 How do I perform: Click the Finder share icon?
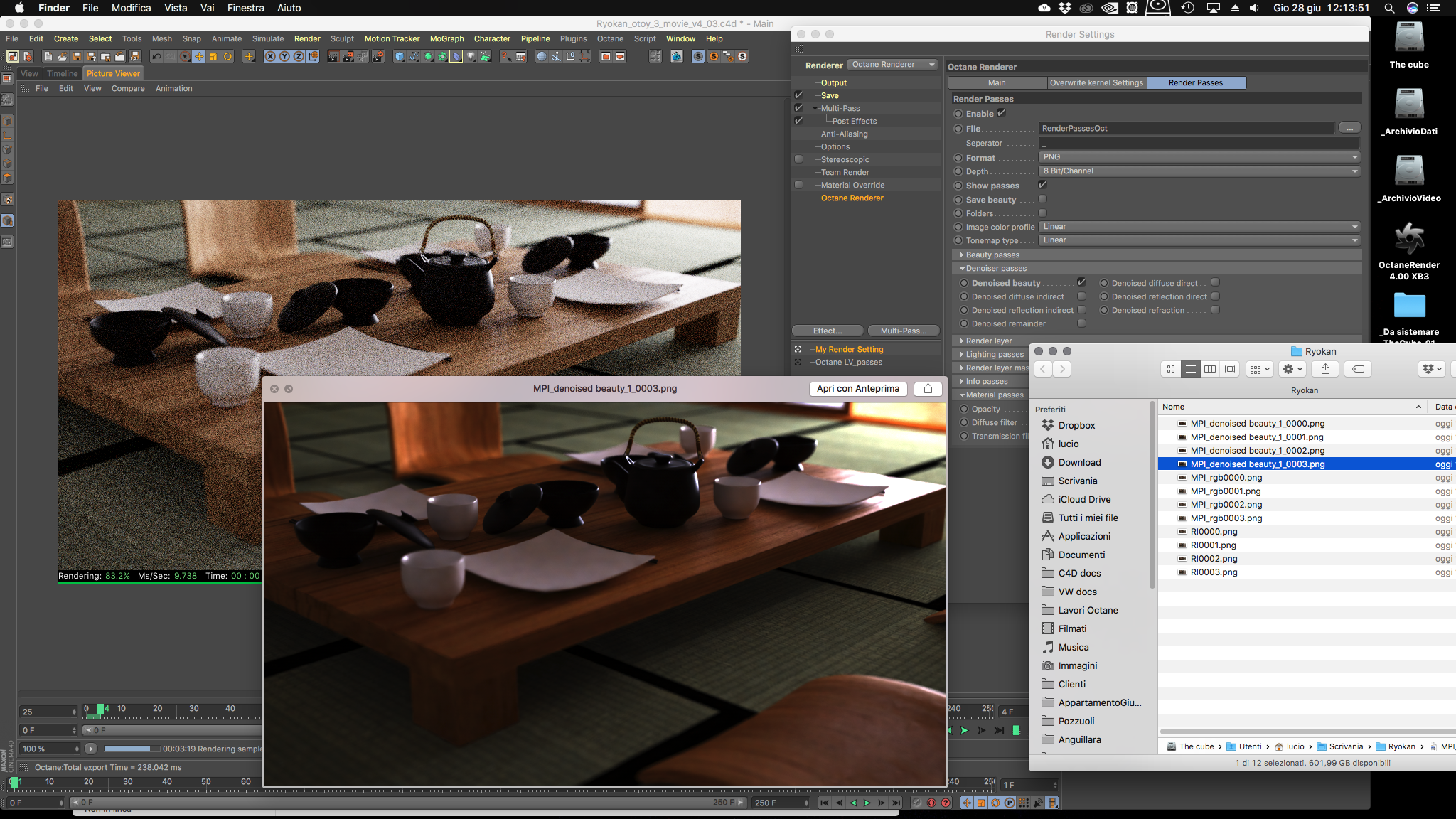coord(1325,369)
